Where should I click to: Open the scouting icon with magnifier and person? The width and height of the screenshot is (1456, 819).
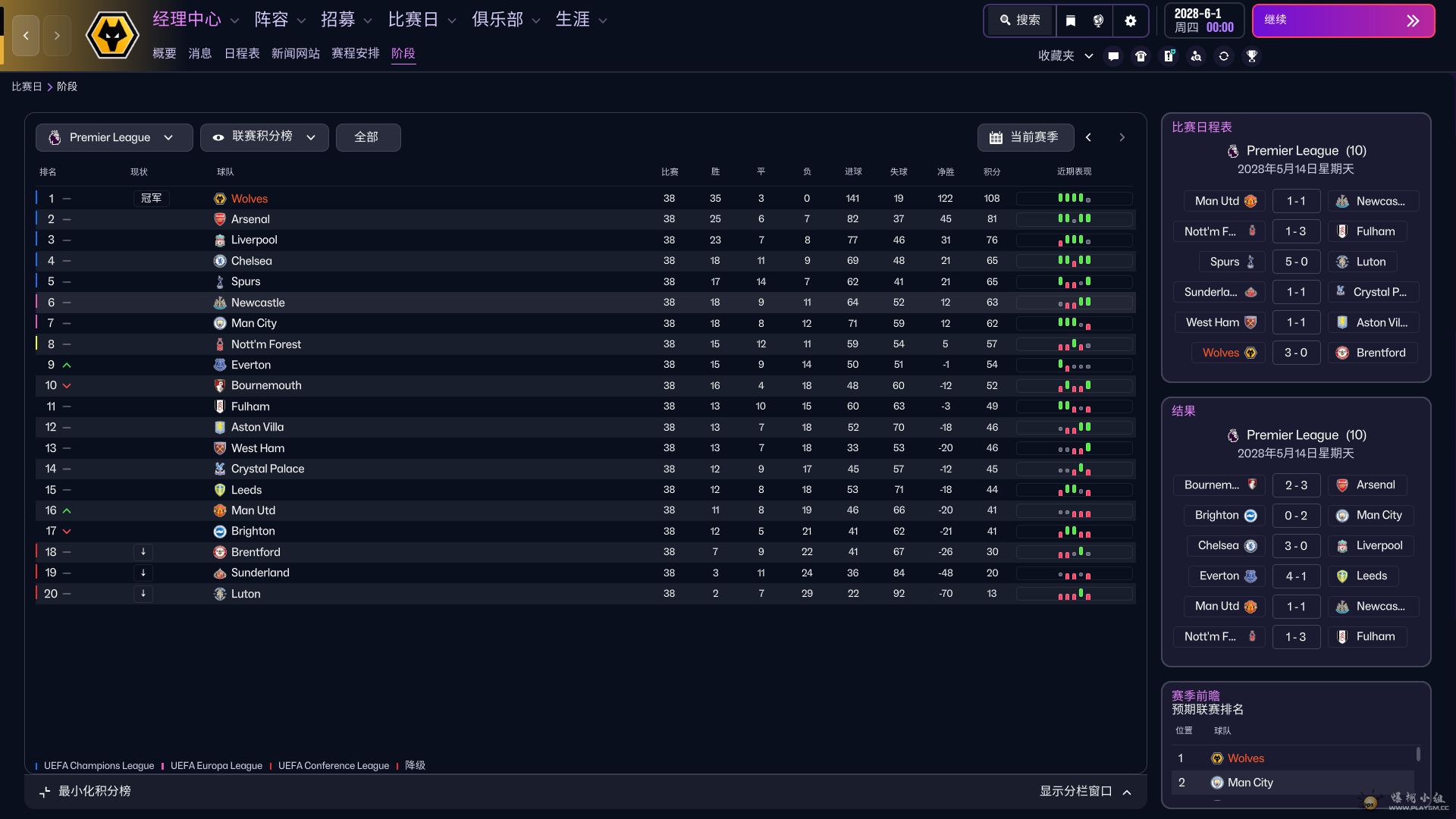tap(1197, 56)
